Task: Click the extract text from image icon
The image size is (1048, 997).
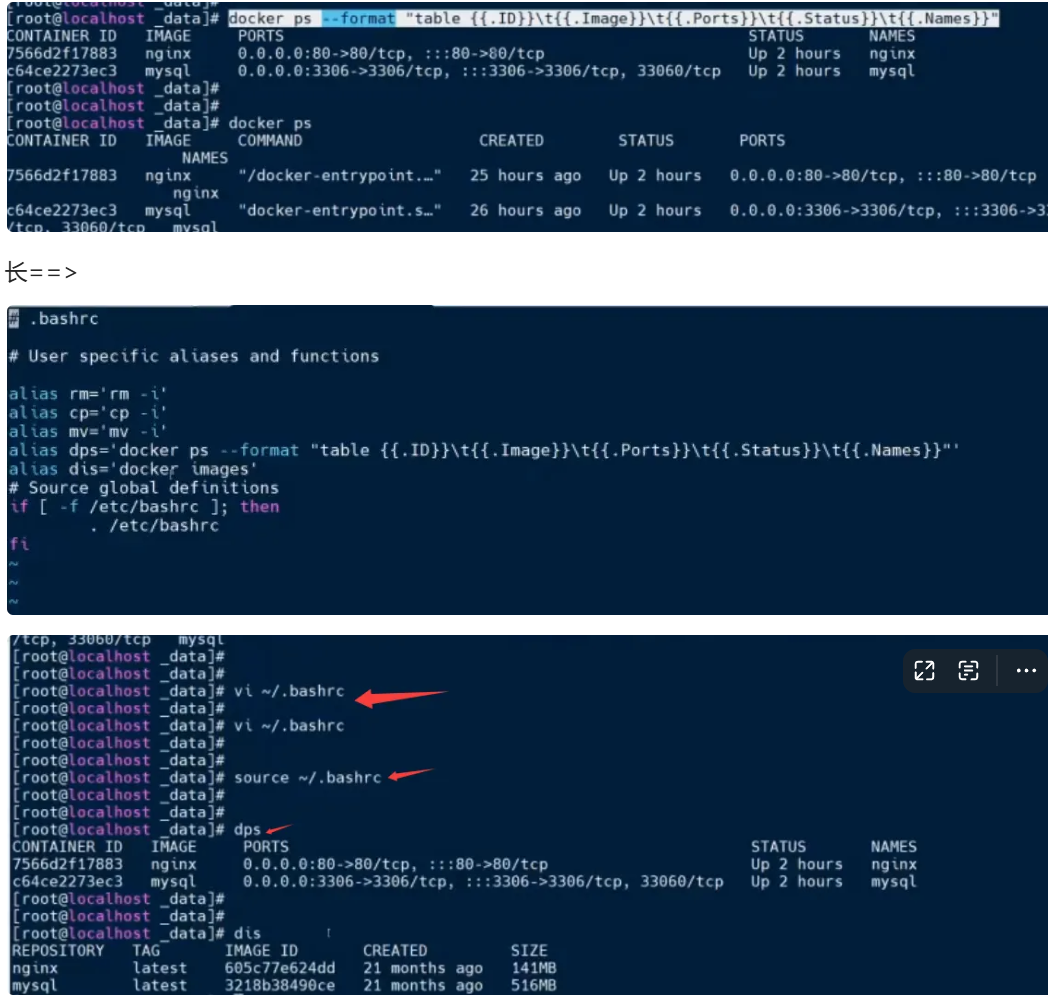Action: [x=968, y=670]
